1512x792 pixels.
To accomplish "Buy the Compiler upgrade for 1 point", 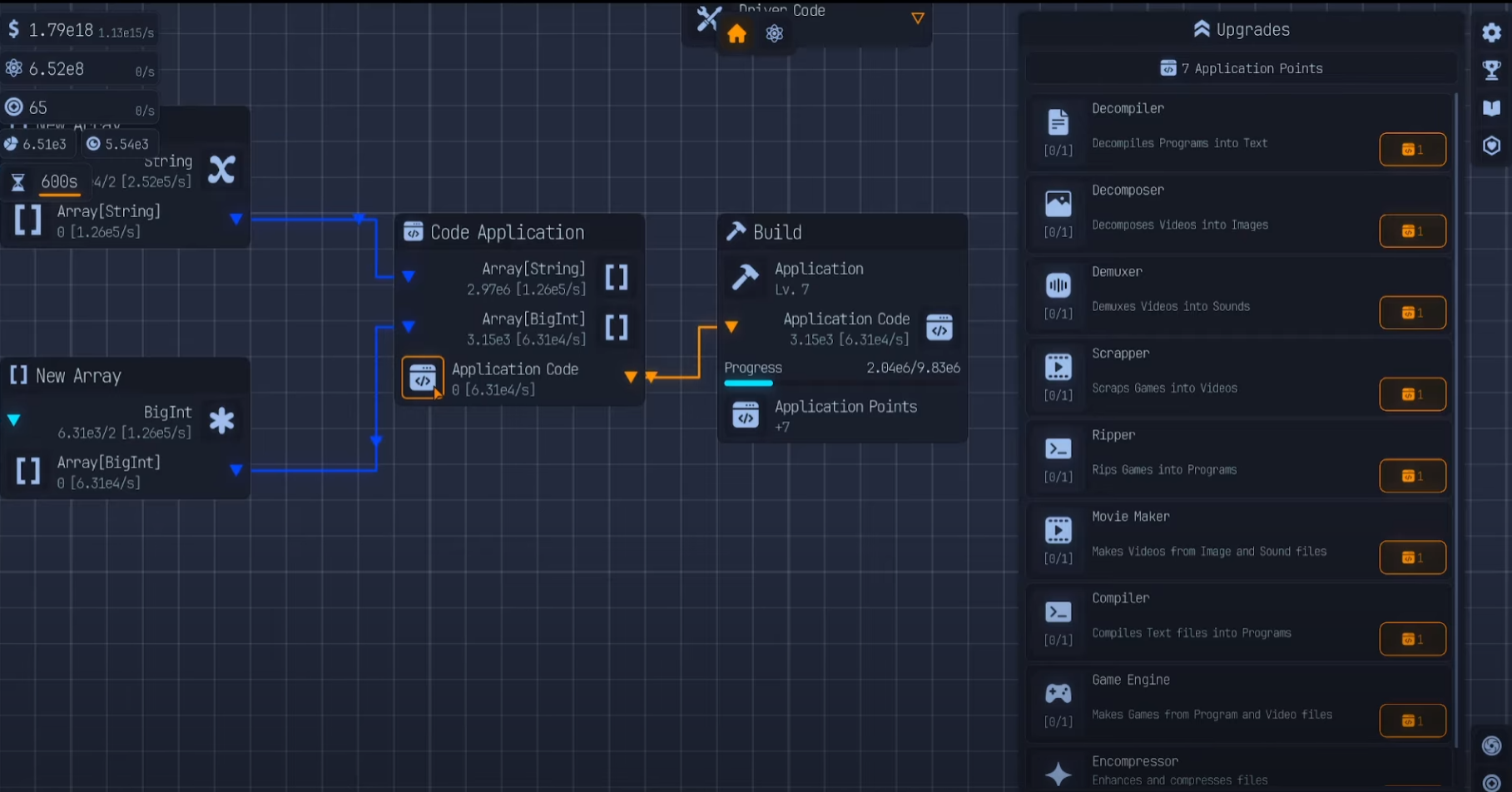I will (1412, 639).
